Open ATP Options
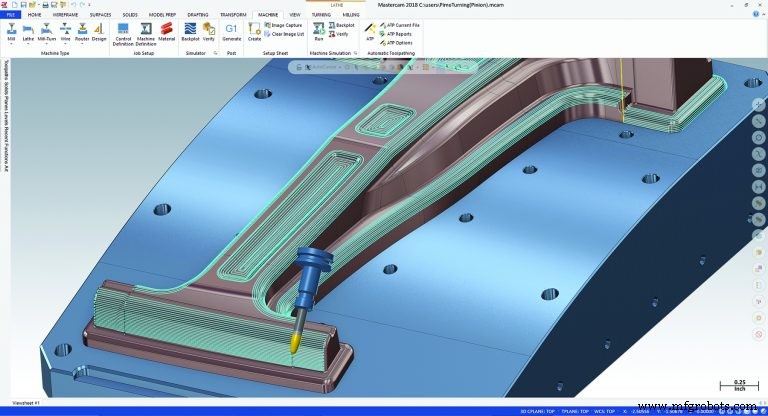This screenshot has width=768, height=416. point(396,43)
